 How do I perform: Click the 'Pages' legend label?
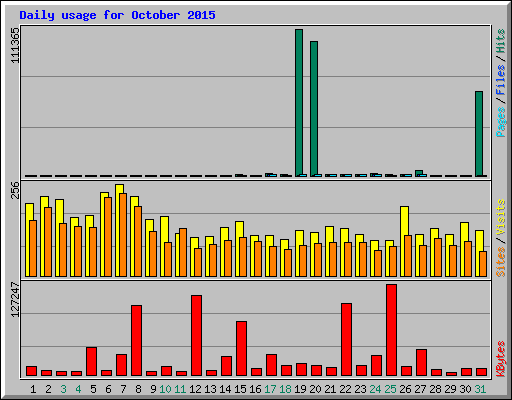click(x=501, y=122)
